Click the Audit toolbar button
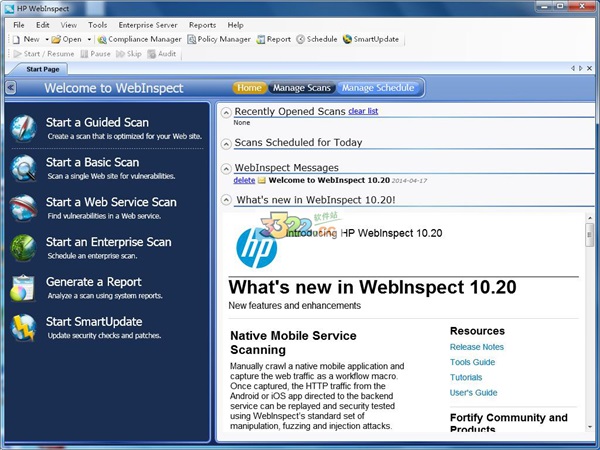The image size is (600, 450). click(162, 54)
